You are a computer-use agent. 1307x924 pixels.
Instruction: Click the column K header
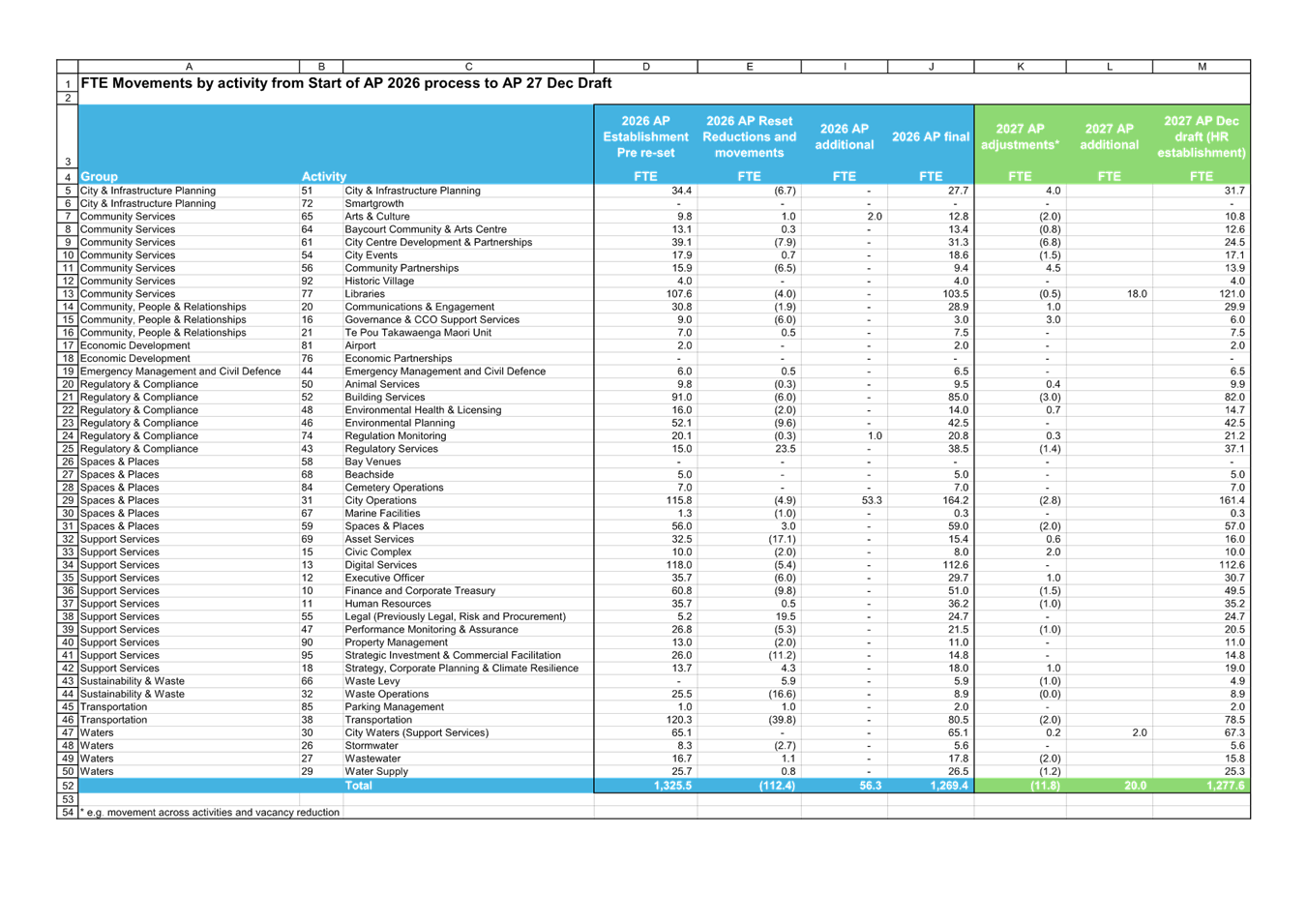(1021, 67)
